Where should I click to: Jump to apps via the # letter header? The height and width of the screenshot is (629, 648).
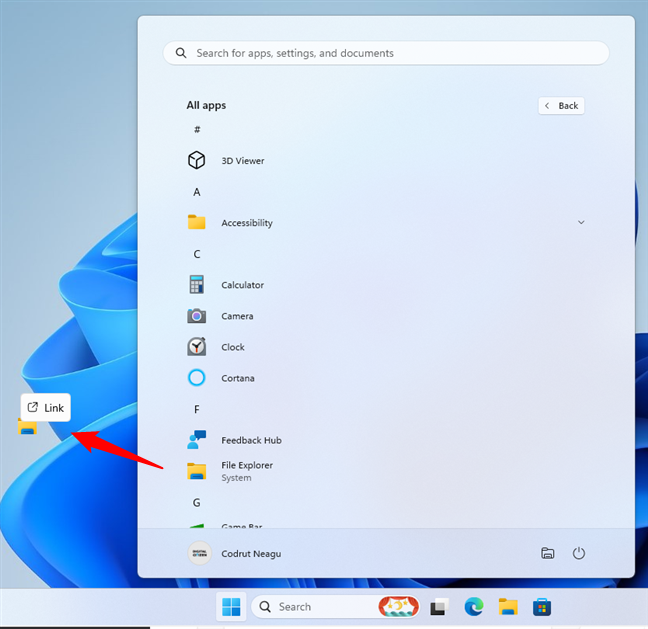[x=197, y=129]
